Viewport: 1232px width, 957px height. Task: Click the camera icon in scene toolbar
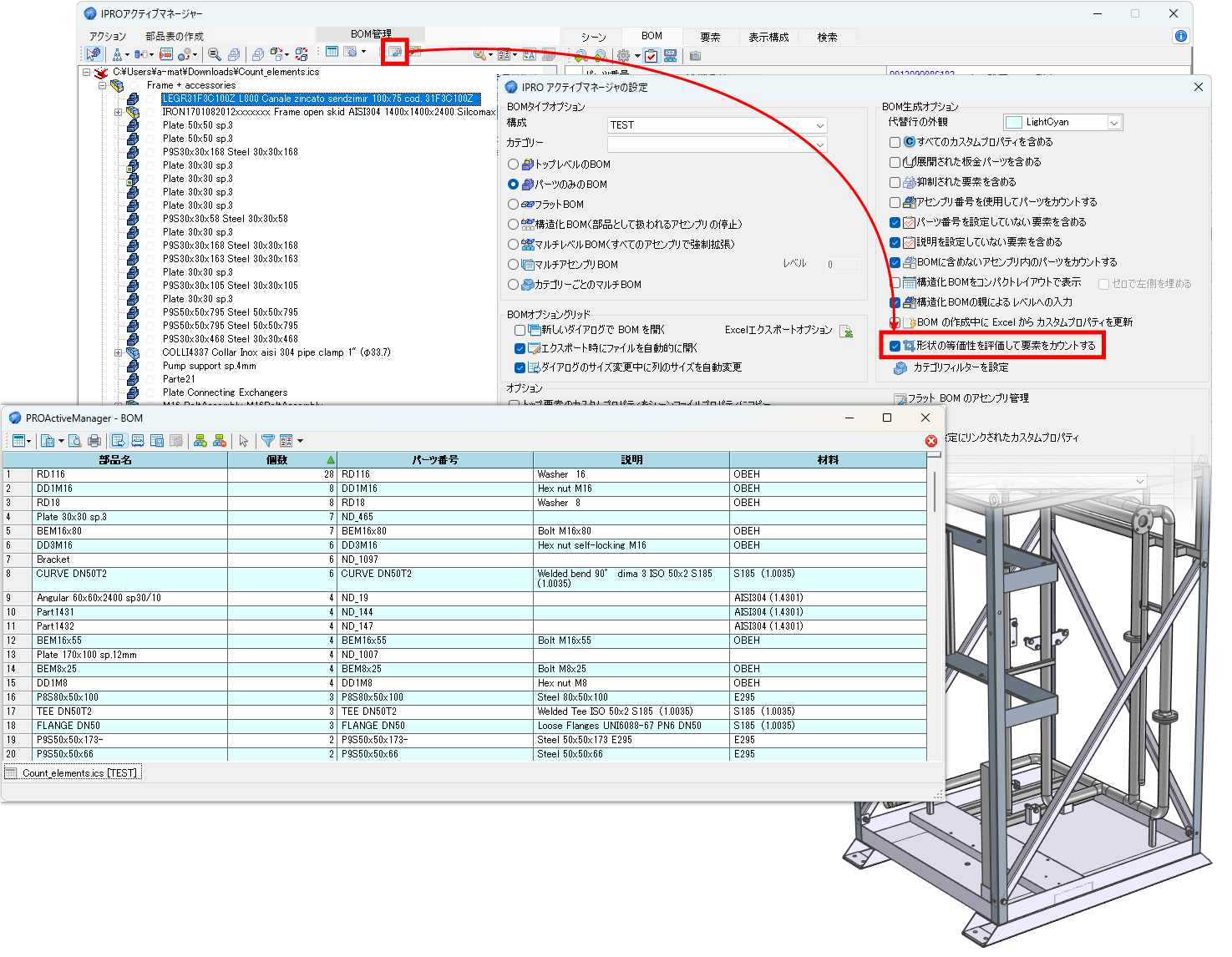[x=695, y=56]
